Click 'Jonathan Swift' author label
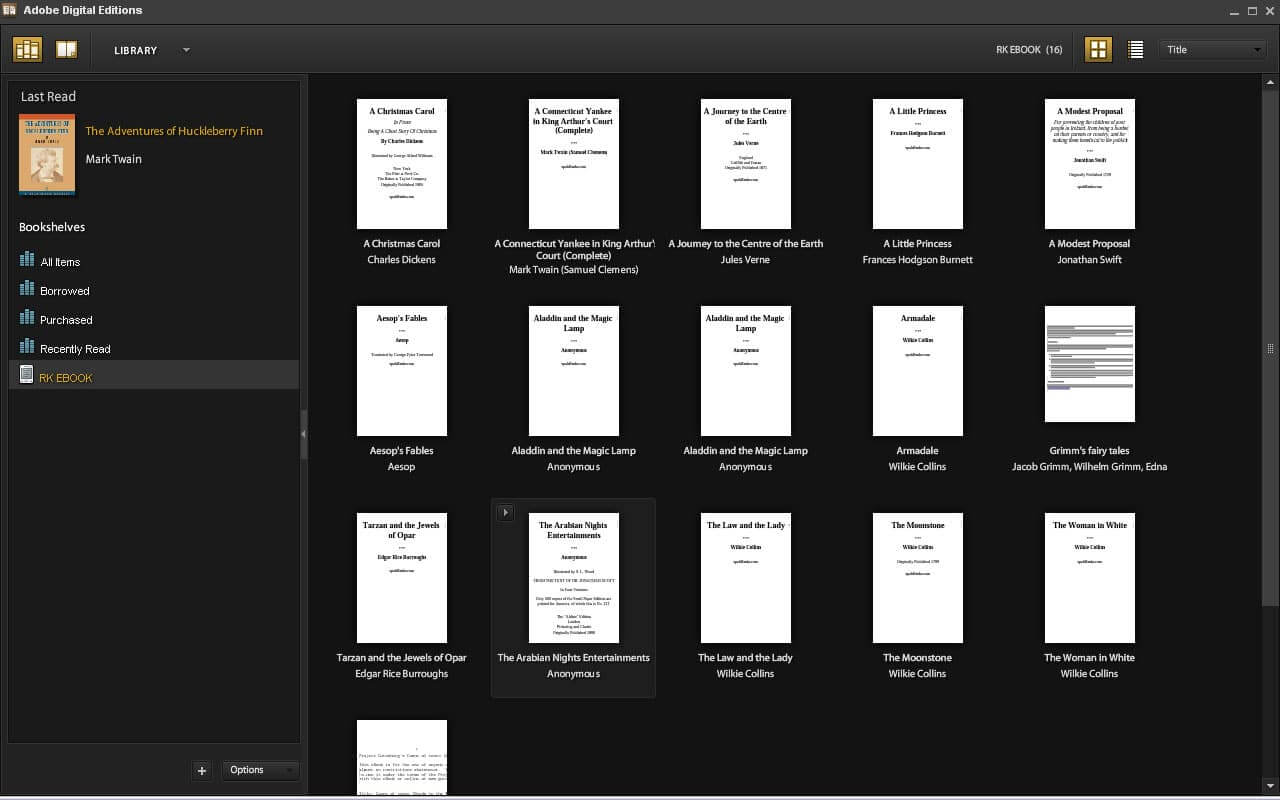 point(1089,260)
